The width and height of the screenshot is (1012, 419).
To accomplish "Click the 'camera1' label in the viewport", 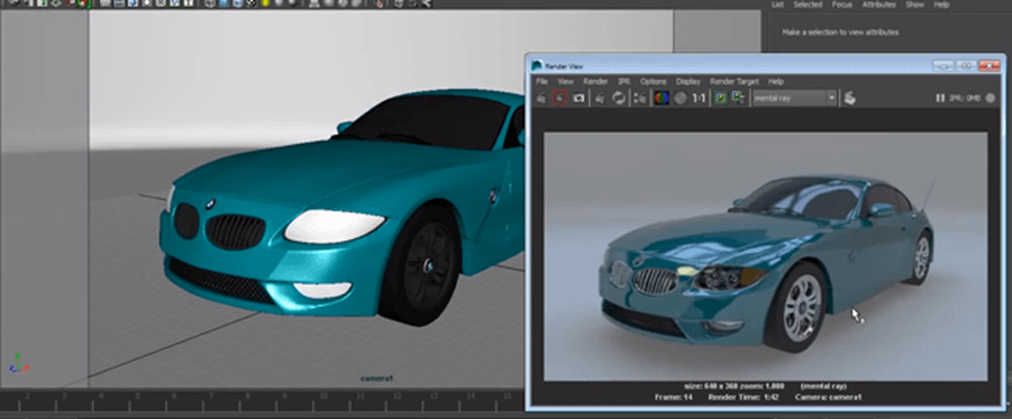I will coord(377,379).
